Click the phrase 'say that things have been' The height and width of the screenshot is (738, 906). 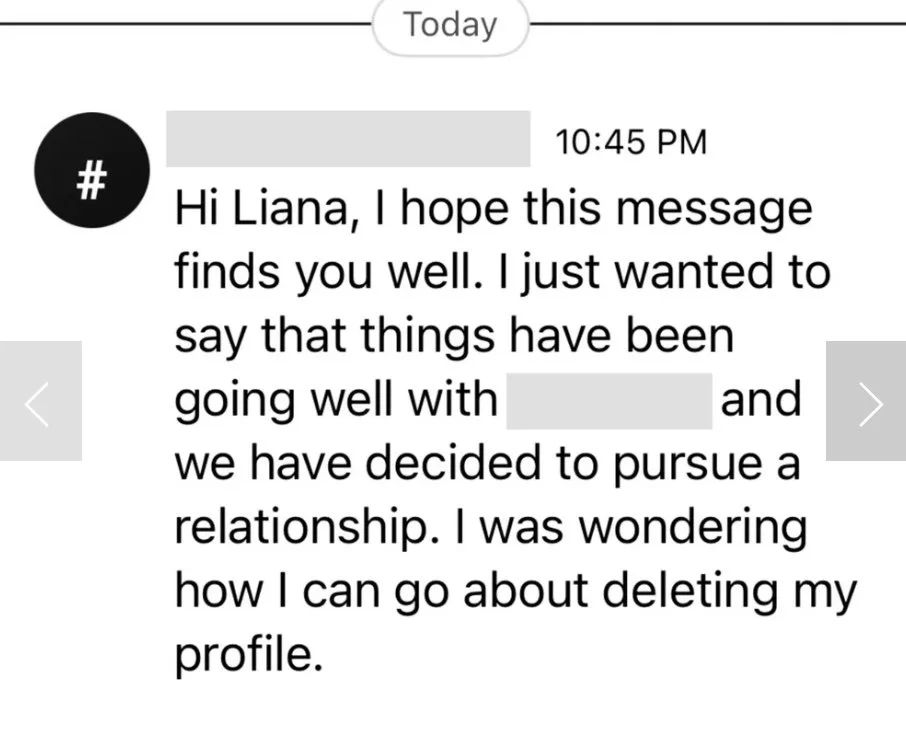[x=453, y=336]
